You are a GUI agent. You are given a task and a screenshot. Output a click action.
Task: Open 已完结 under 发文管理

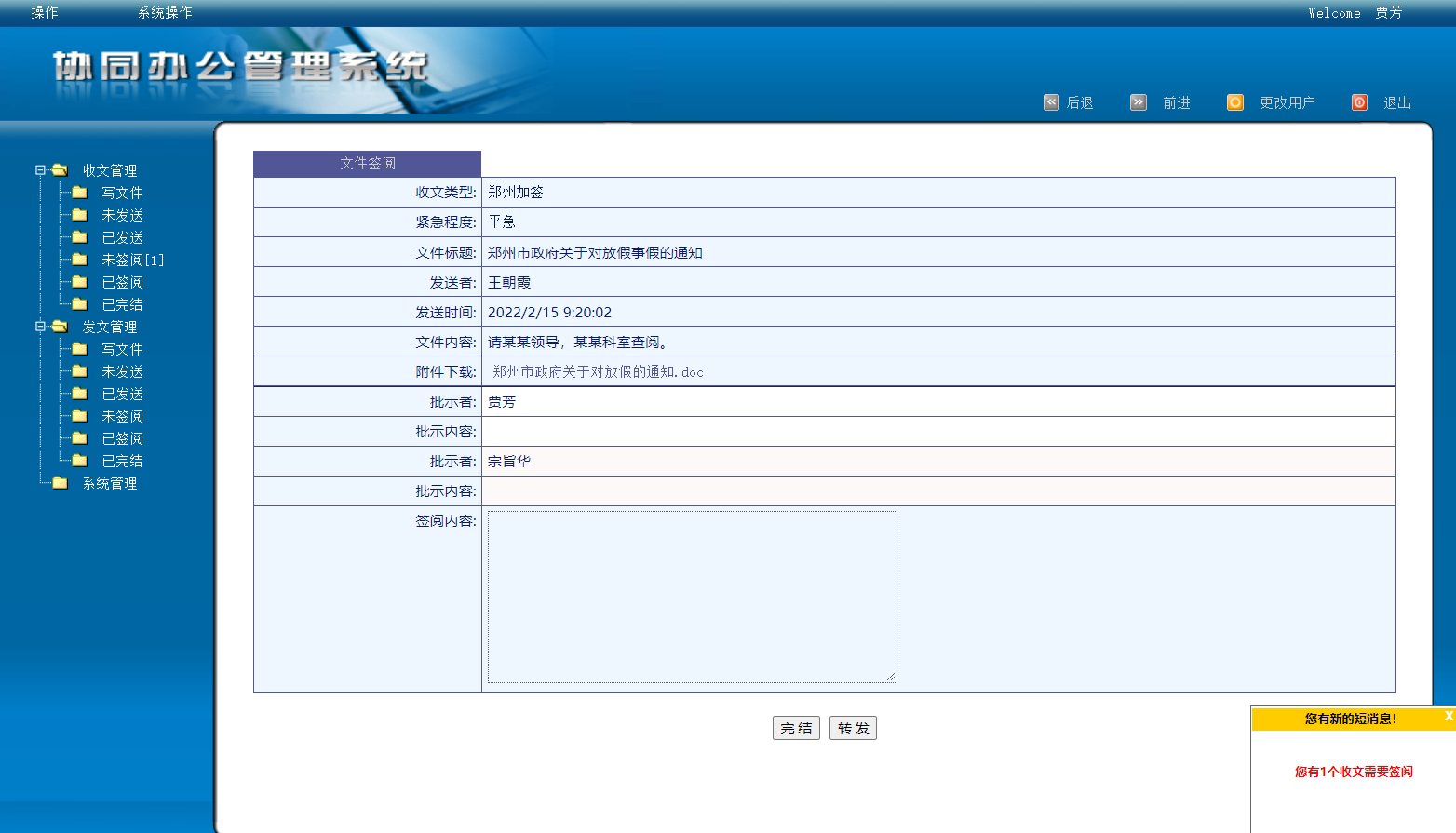pos(122,461)
